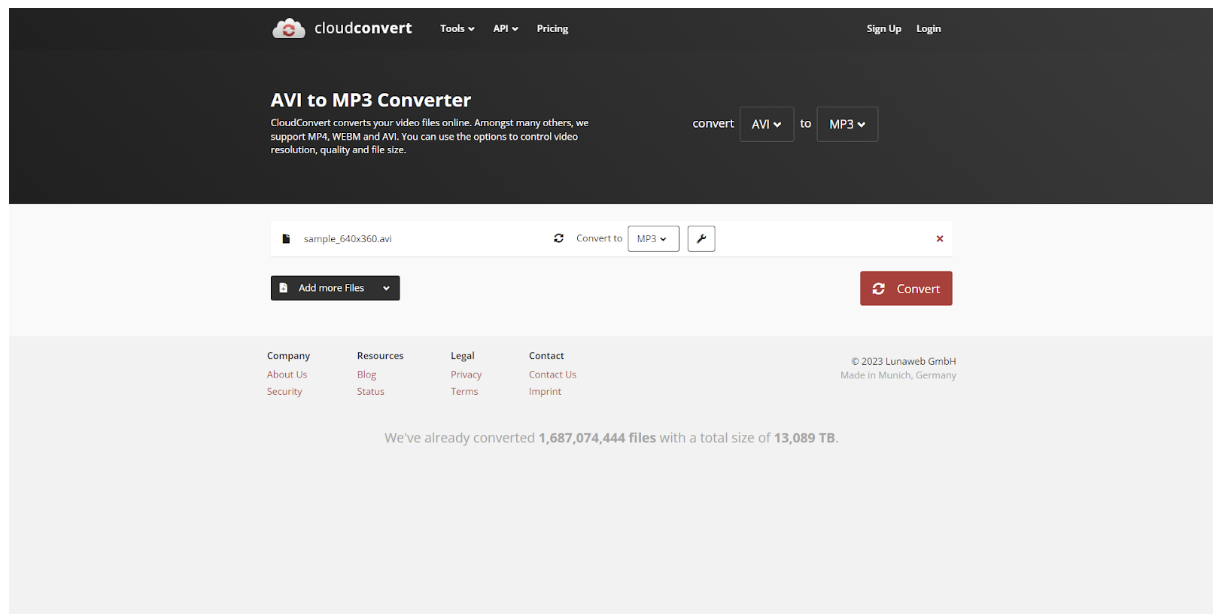Click the Made in Munich, Germany text
Screen dimensions: 1222x616
pyautogui.click(x=898, y=375)
